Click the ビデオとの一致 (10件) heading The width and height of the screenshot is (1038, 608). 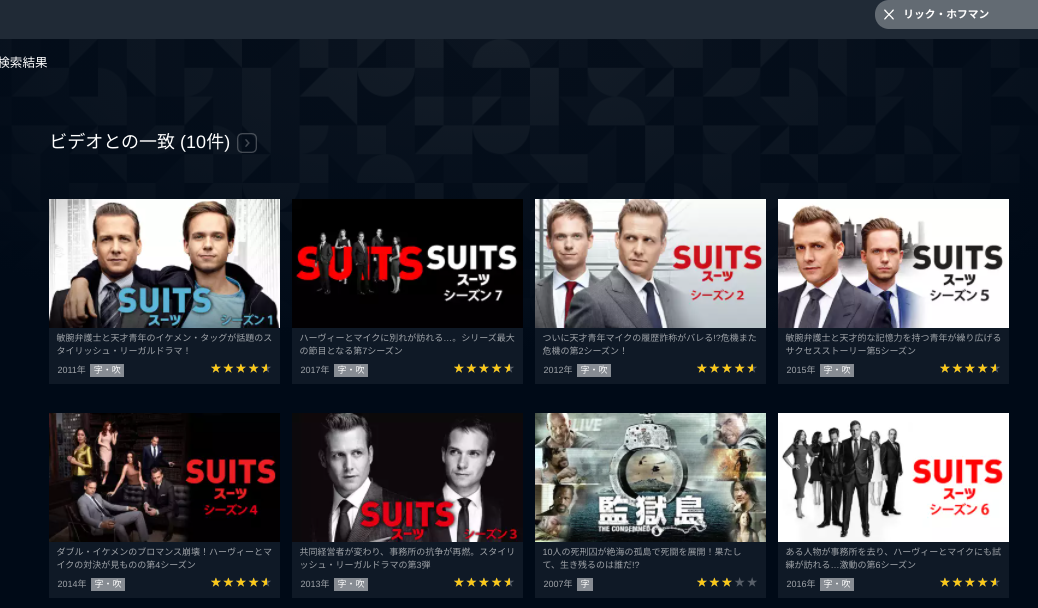click(140, 142)
